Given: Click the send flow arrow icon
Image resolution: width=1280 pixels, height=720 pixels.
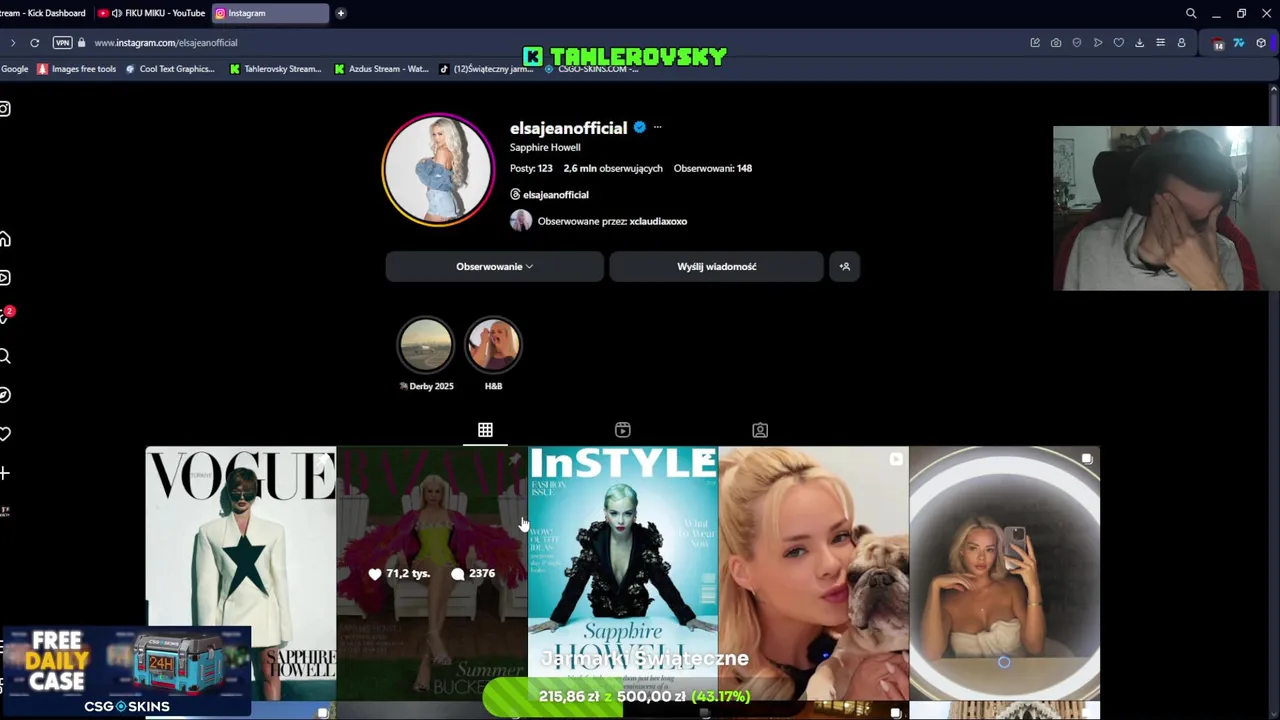Looking at the screenshot, I should tap(1098, 43).
